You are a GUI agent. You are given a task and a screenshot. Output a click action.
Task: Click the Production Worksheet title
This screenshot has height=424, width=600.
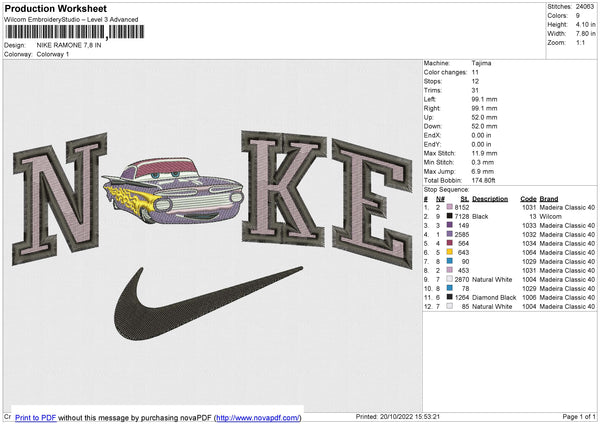(55, 8)
